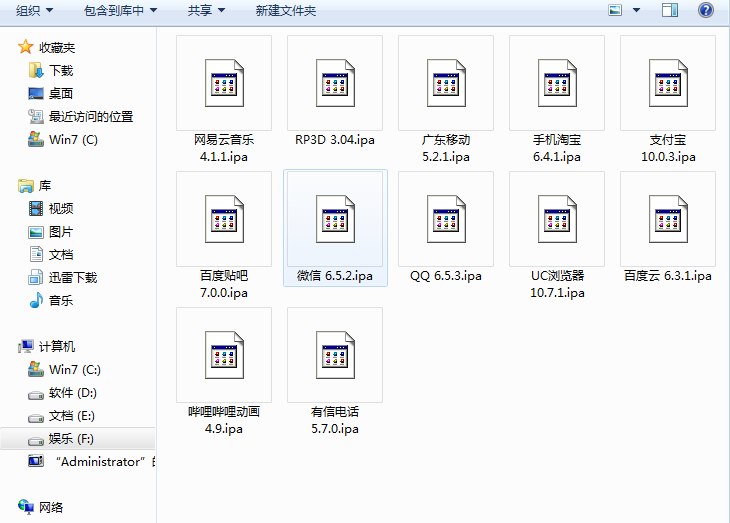Click the 下载 folder icon
Viewport: 730px width, 523px height.
tap(36, 70)
